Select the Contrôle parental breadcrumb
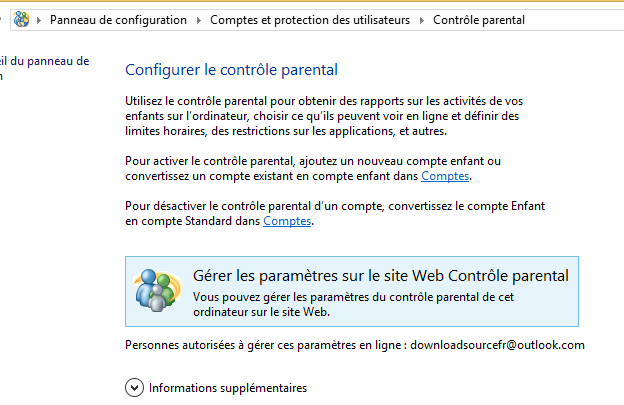The height and width of the screenshot is (405, 624). [x=479, y=20]
